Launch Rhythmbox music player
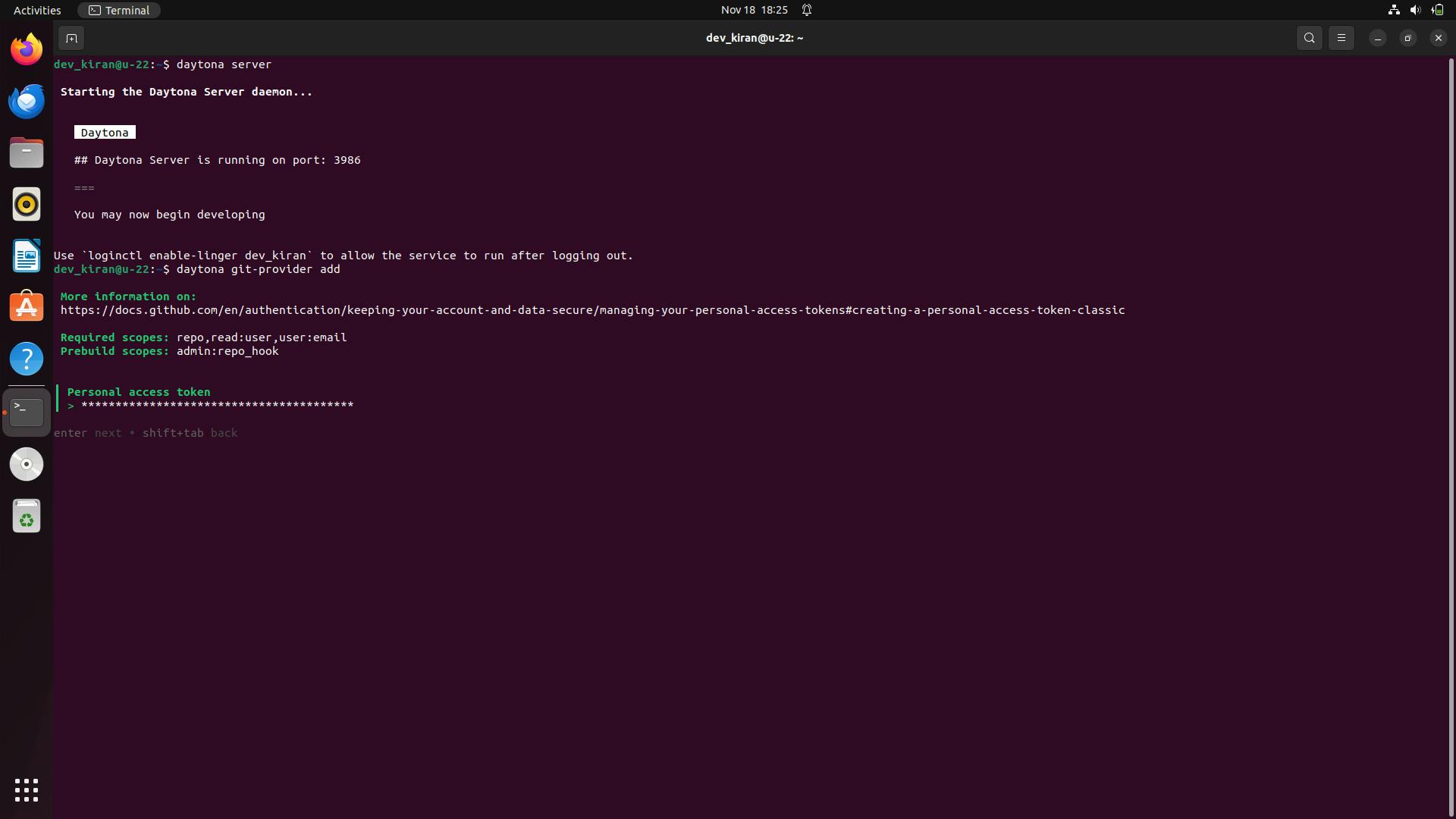Viewport: 1456px width, 819px height. tap(27, 204)
